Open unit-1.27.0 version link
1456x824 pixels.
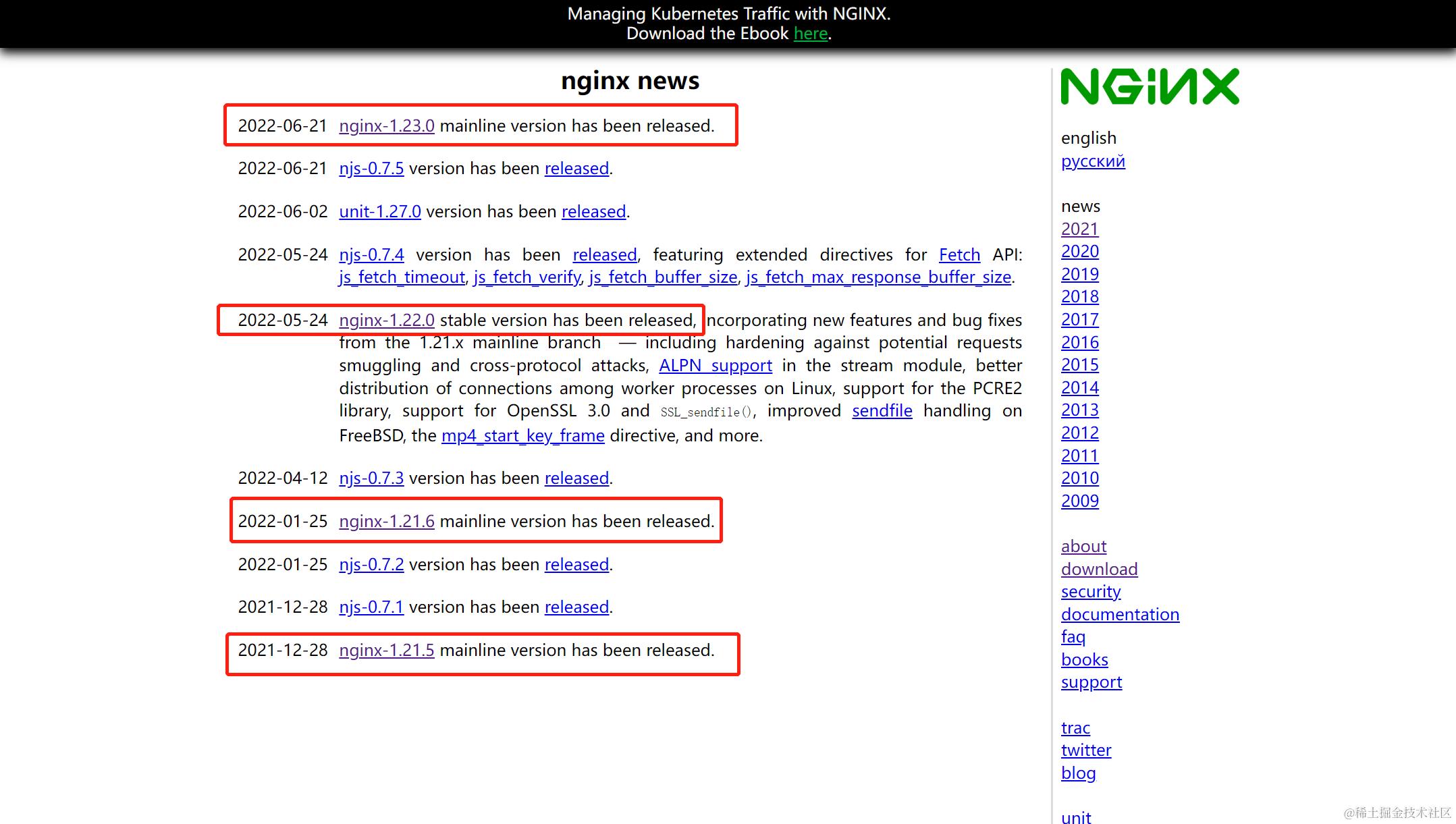[x=379, y=212]
